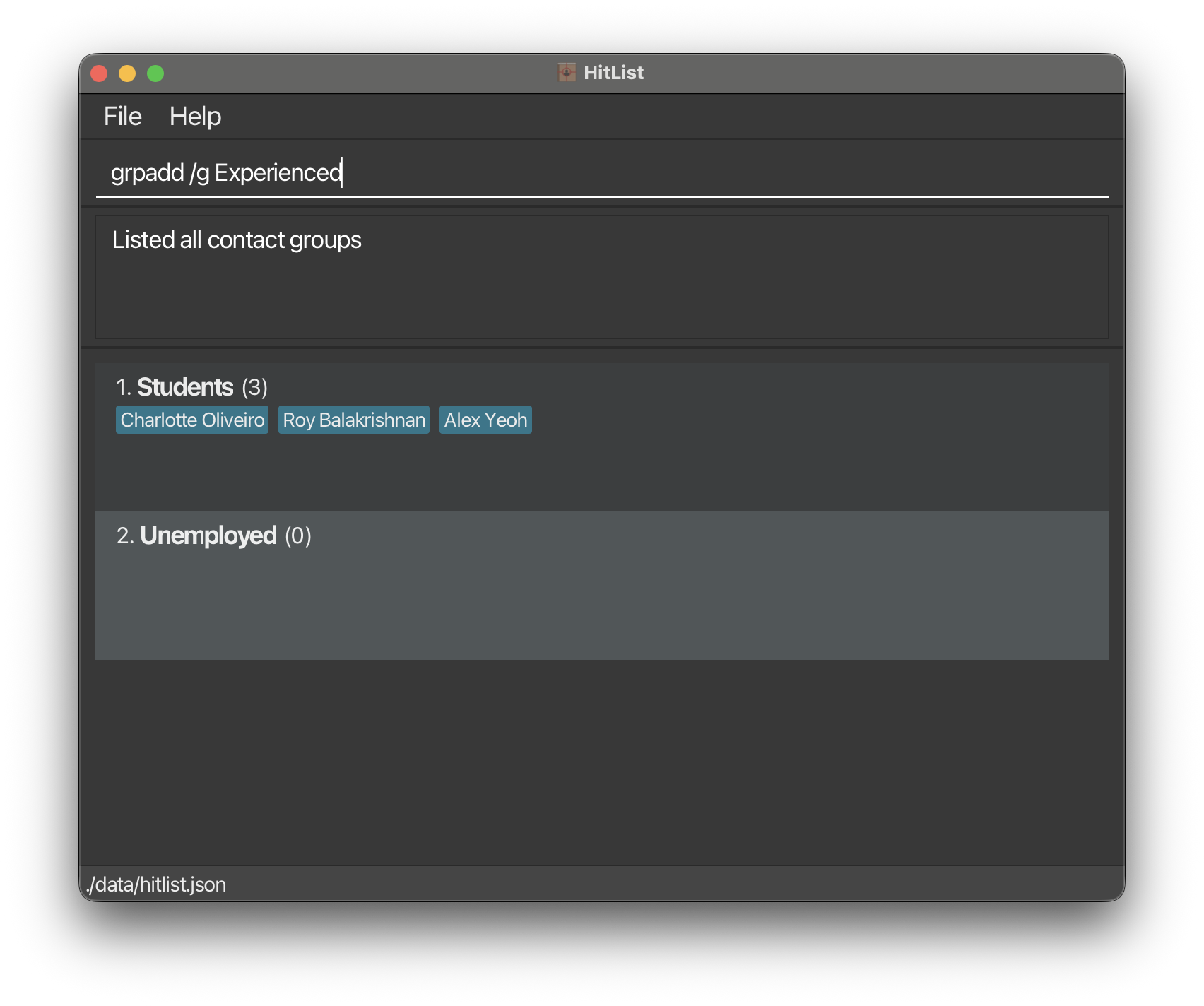The image size is (1204, 1006).
Task: Click the Alex Yeoh tag
Action: tap(485, 420)
